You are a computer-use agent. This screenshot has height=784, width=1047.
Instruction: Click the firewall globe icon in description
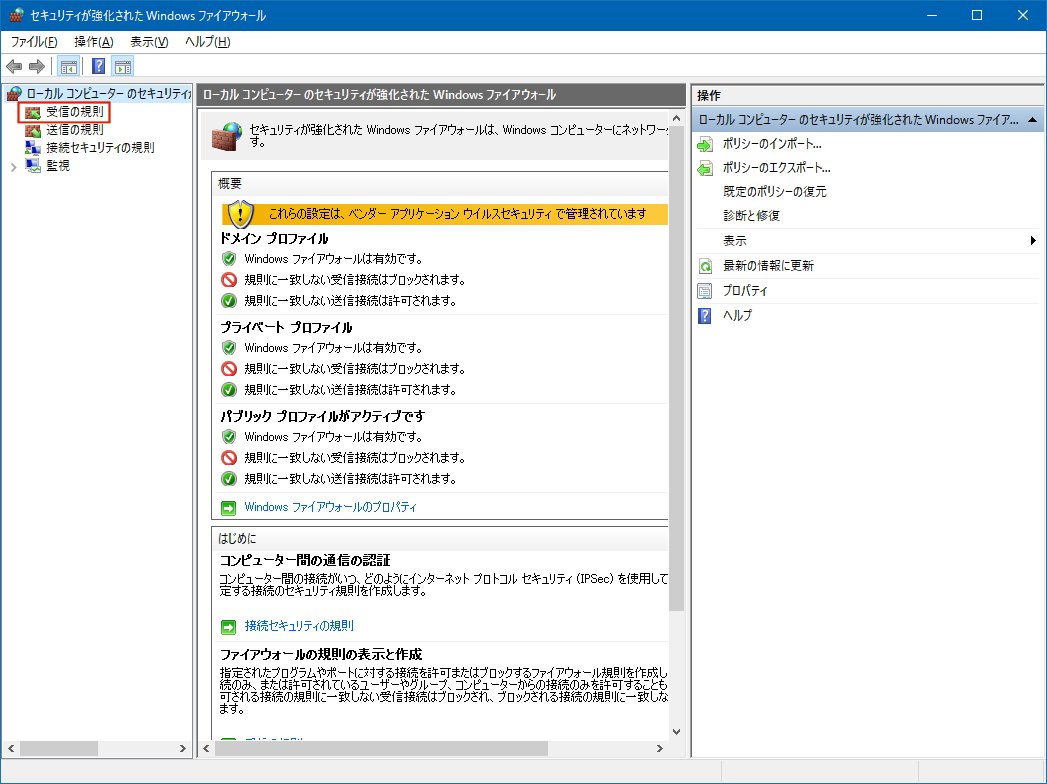tap(226, 136)
